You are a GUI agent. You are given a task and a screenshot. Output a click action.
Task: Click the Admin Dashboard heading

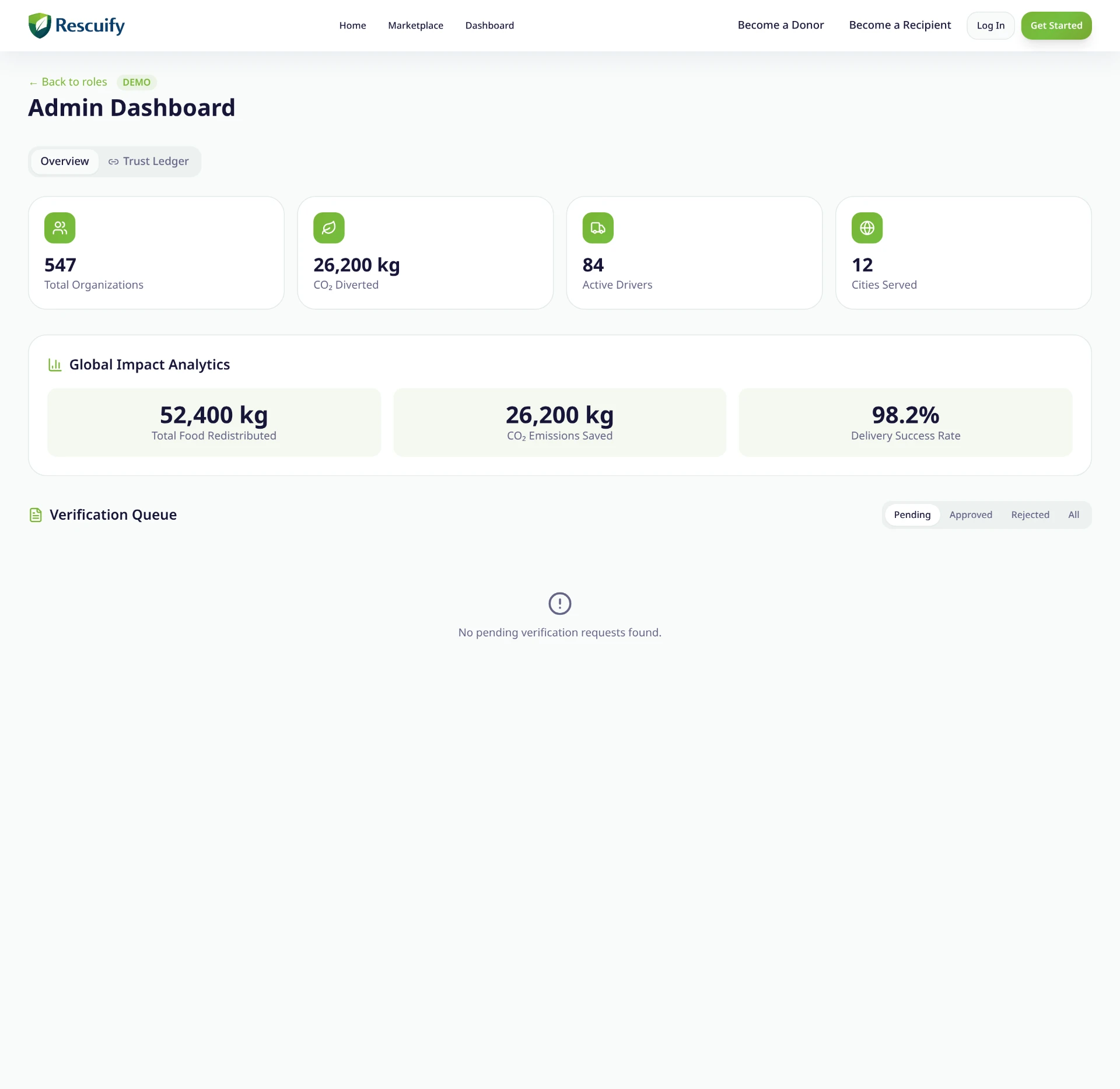(x=132, y=108)
